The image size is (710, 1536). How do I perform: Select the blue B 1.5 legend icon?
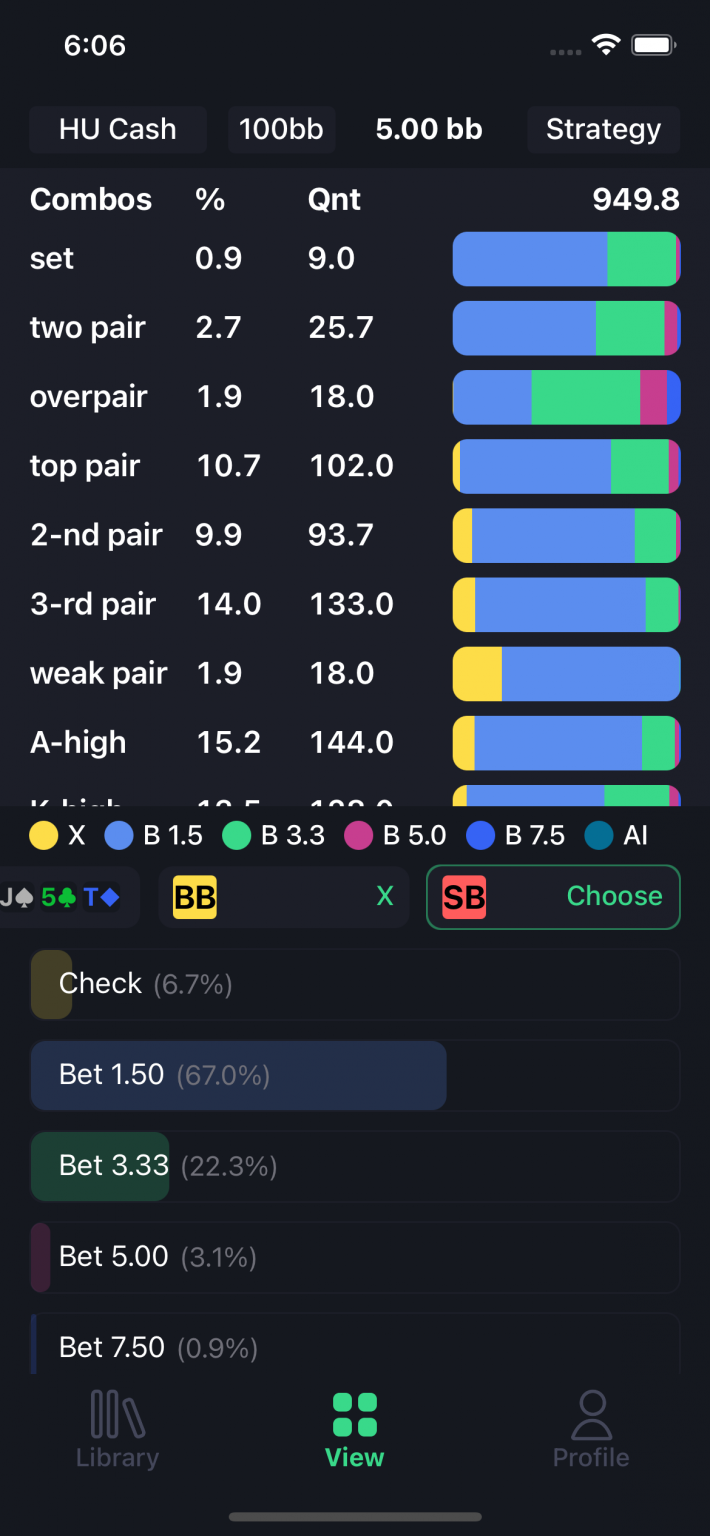(x=119, y=835)
